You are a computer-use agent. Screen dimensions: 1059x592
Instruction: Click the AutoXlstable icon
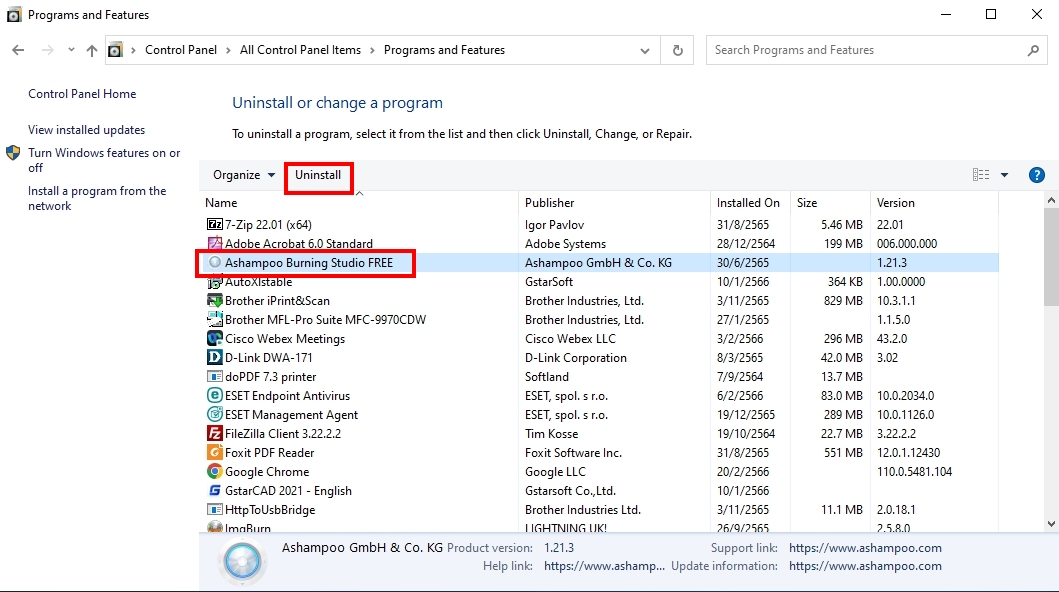(x=215, y=282)
